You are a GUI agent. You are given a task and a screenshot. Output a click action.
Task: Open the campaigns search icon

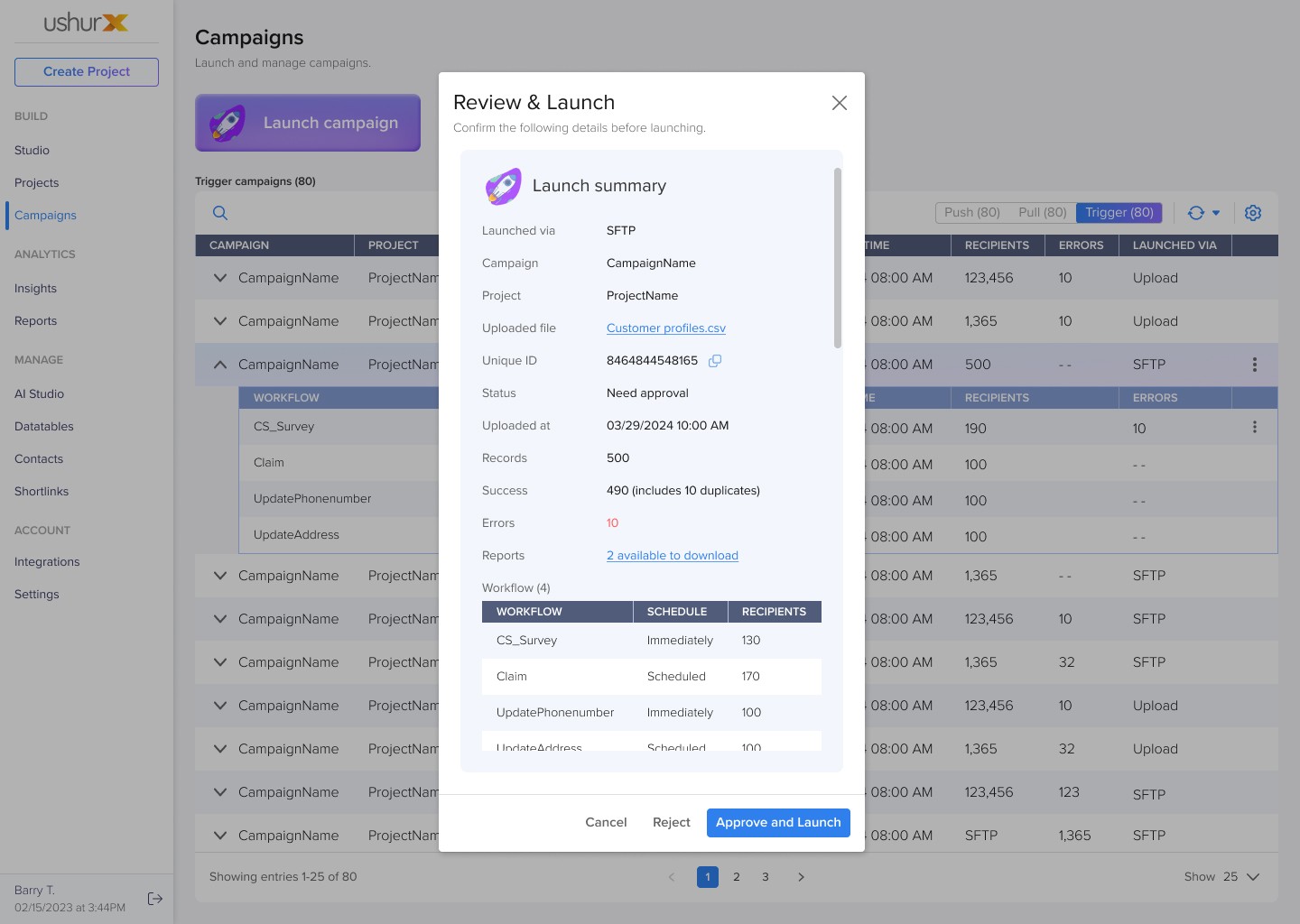tap(220, 213)
